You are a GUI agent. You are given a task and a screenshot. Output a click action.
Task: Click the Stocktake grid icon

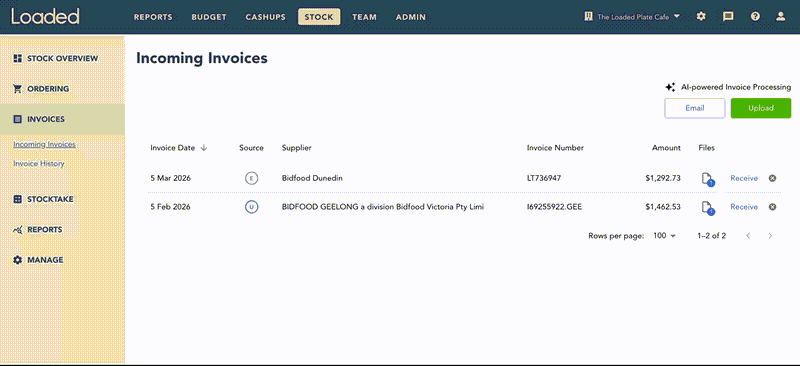click(x=17, y=199)
